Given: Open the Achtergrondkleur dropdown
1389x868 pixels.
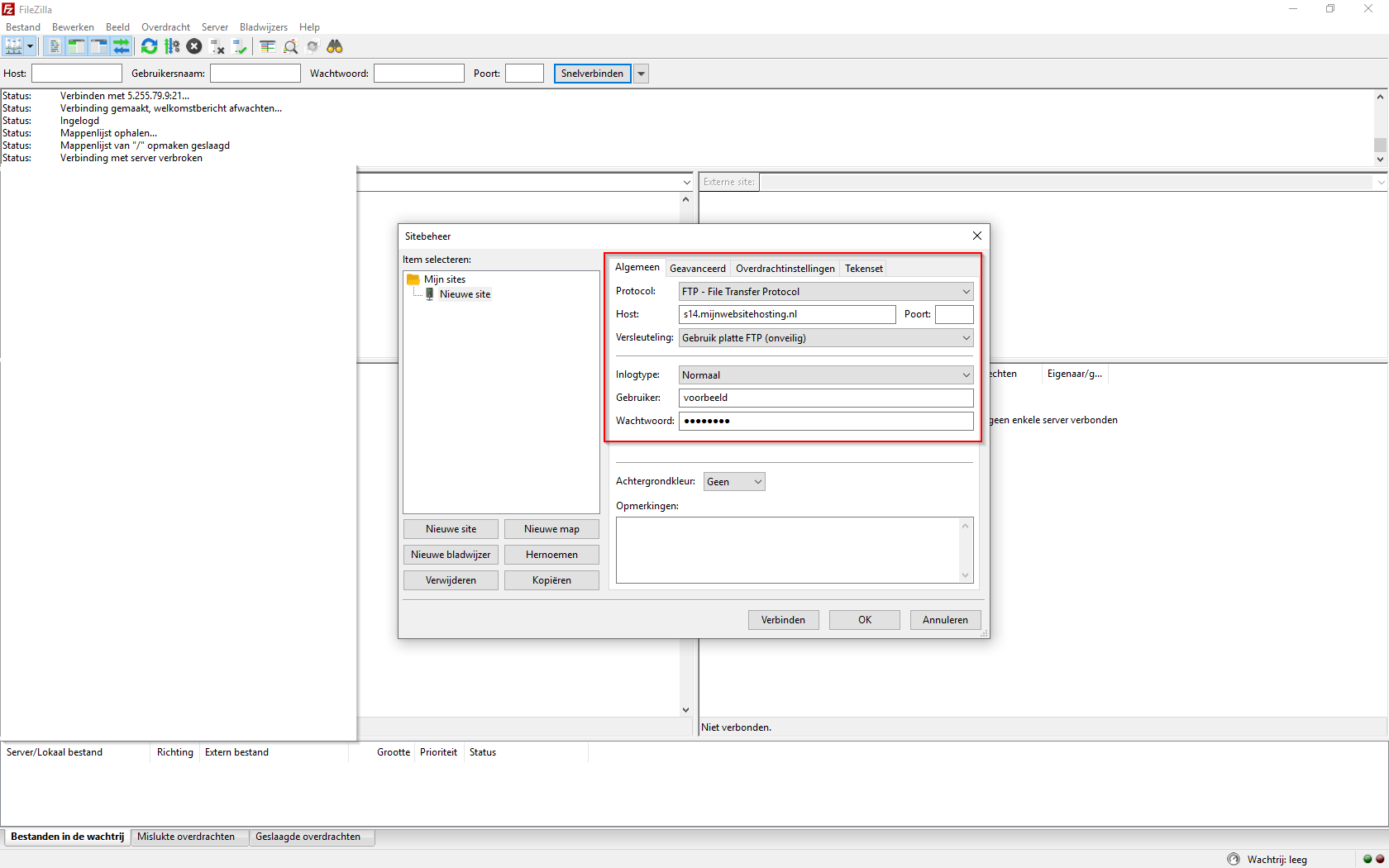Looking at the screenshot, I should click(734, 482).
